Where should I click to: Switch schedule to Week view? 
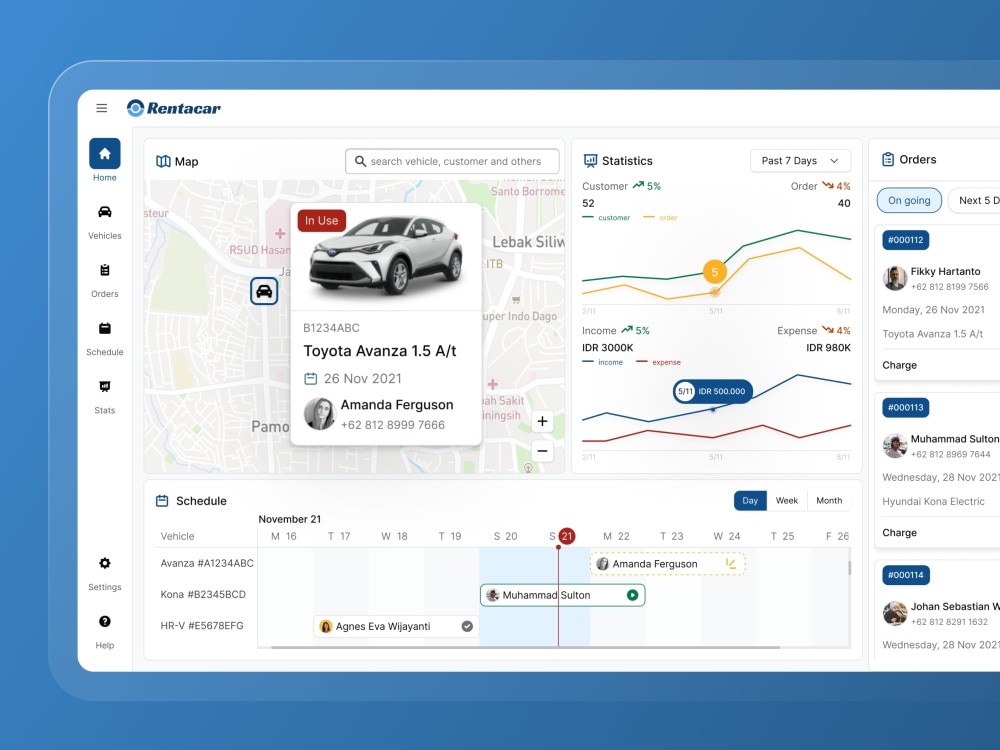(x=786, y=501)
